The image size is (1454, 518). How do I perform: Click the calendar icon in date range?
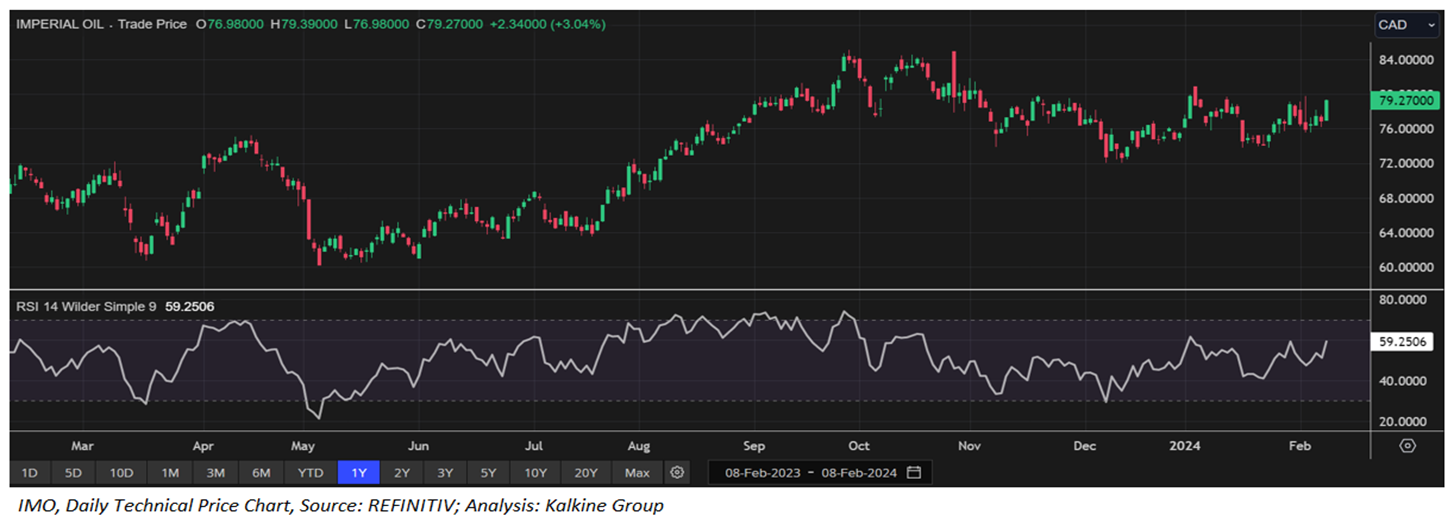click(x=913, y=472)
